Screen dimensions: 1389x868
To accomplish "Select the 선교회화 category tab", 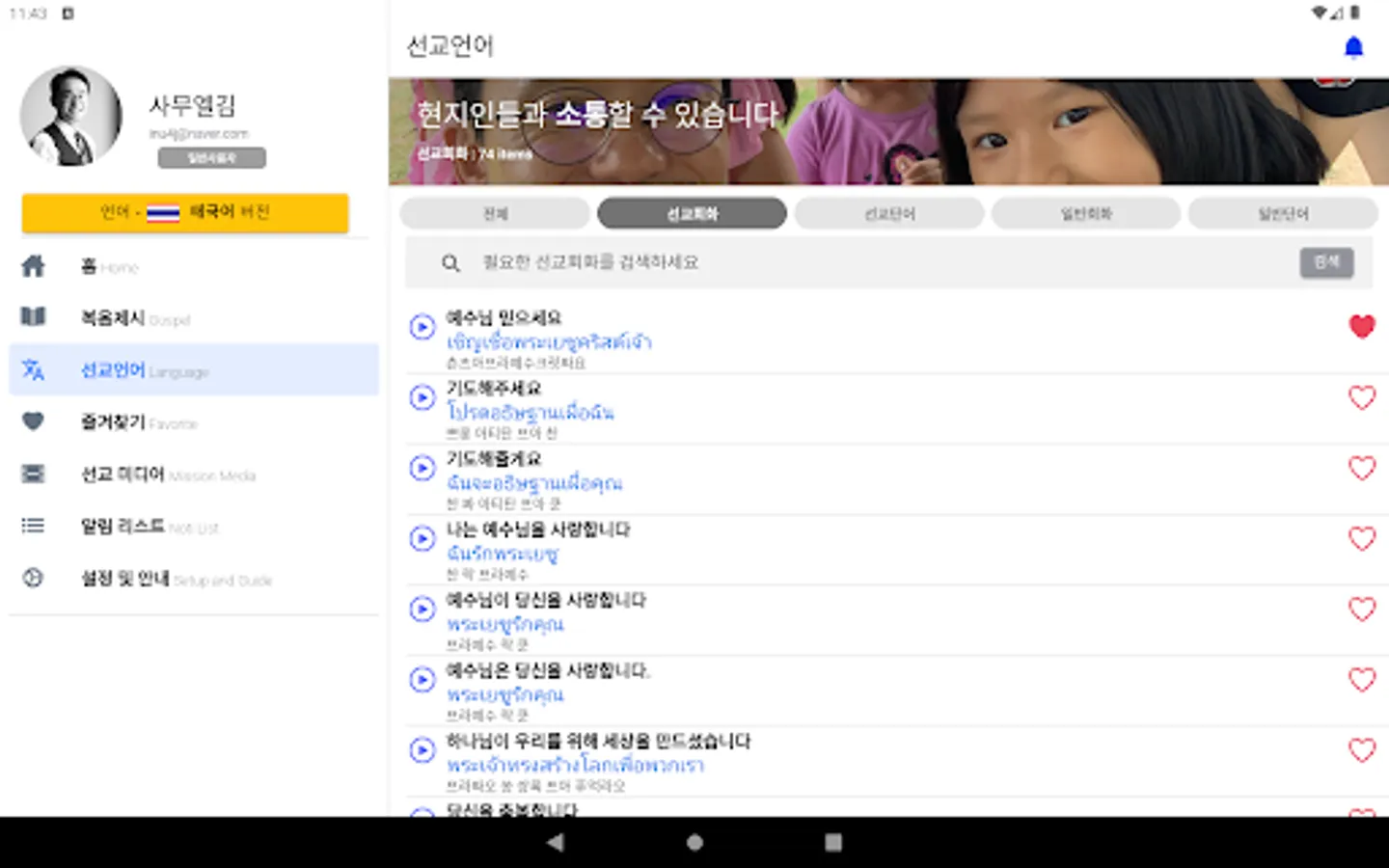I will click(692, 214).
